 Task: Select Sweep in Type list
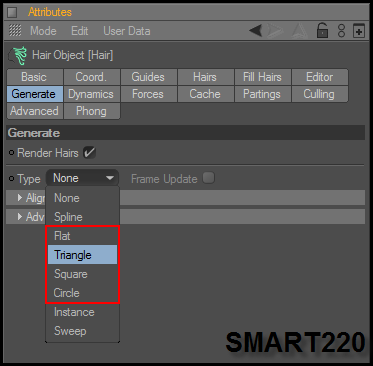point(82,331)
